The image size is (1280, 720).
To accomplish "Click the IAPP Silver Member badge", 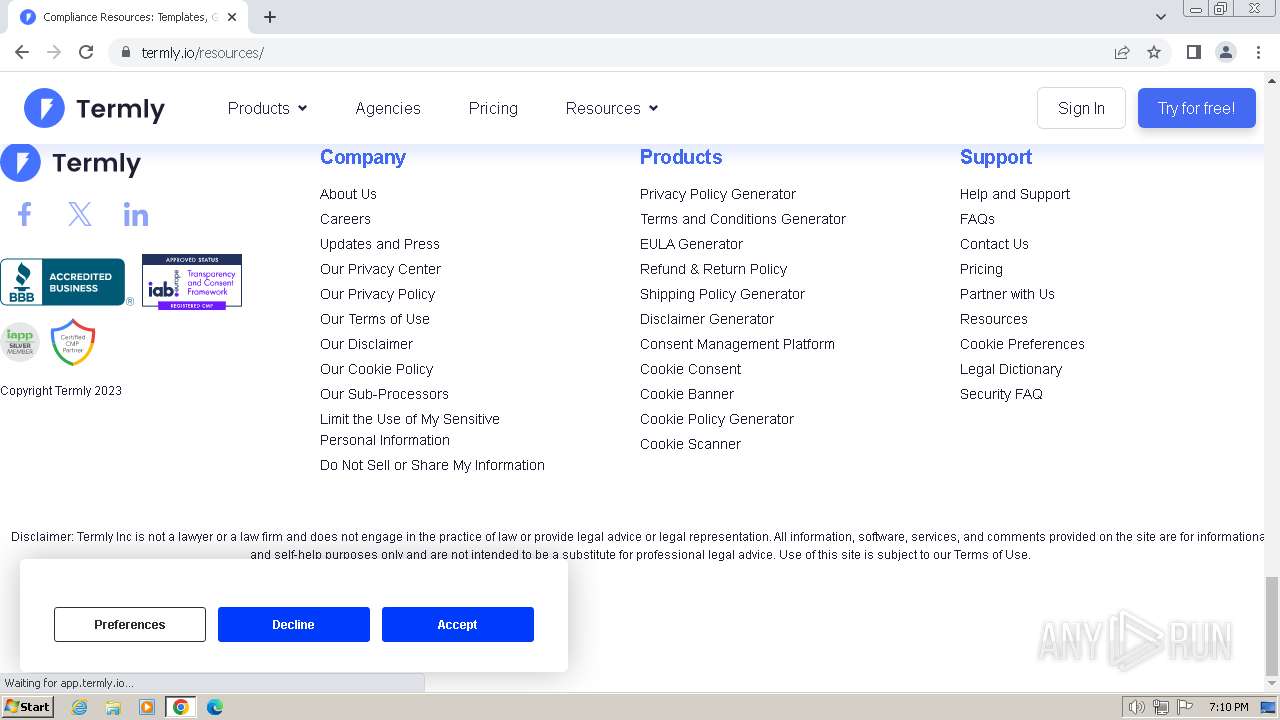I will click(19, 342).
